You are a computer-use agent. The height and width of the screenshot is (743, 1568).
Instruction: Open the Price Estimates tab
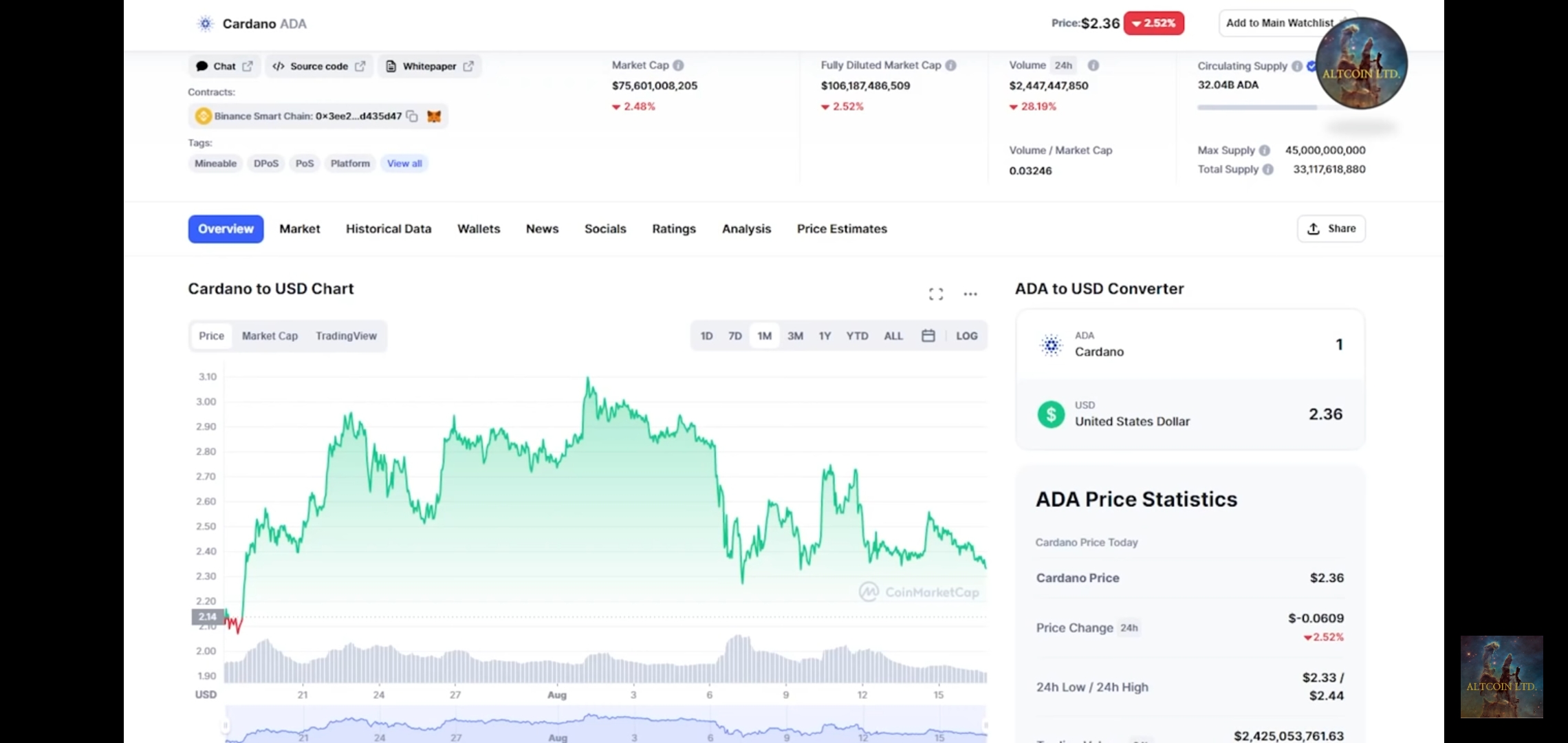(x=842, y=229)
